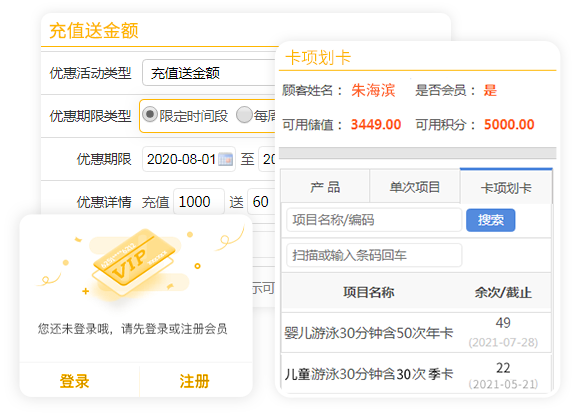Click the 余次/截止 column header
581x413 pixels.
503,292
